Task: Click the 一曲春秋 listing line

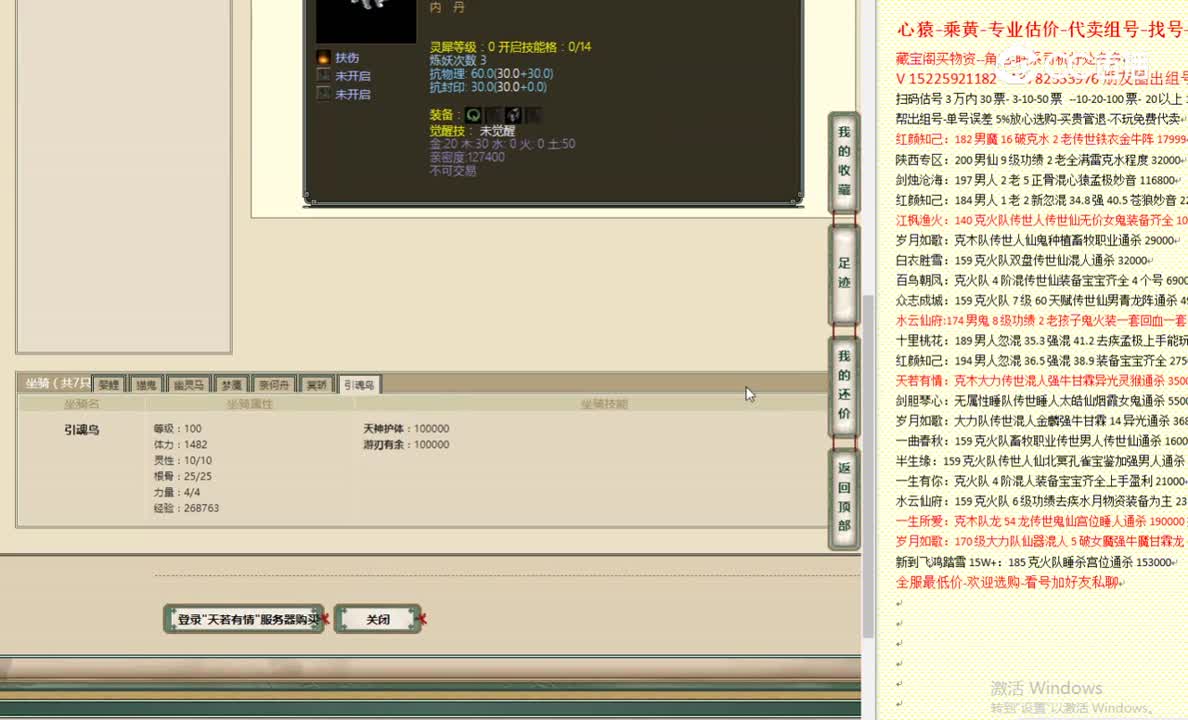Action: 1041,440
